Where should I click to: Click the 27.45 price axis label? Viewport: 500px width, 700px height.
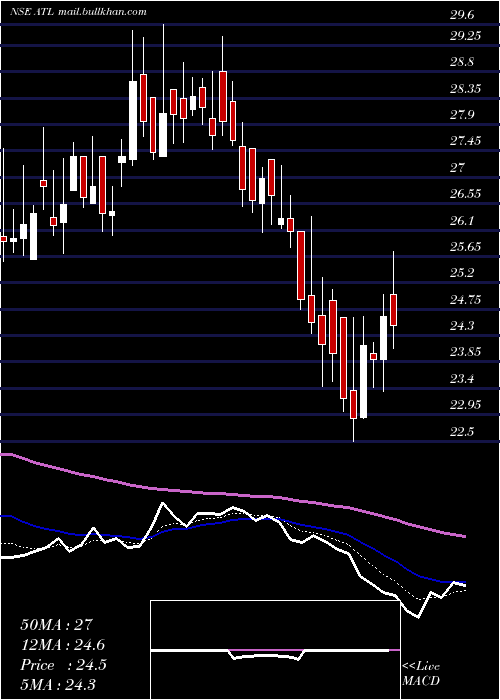(x=466, y=141)
